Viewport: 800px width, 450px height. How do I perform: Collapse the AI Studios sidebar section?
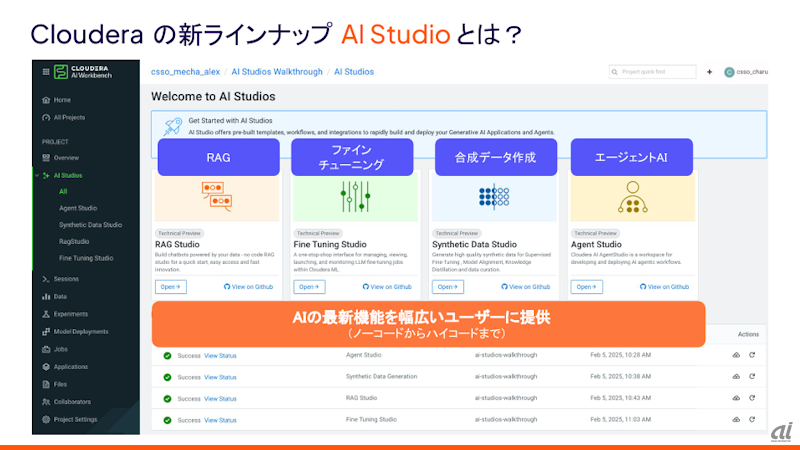click(38, 175)
